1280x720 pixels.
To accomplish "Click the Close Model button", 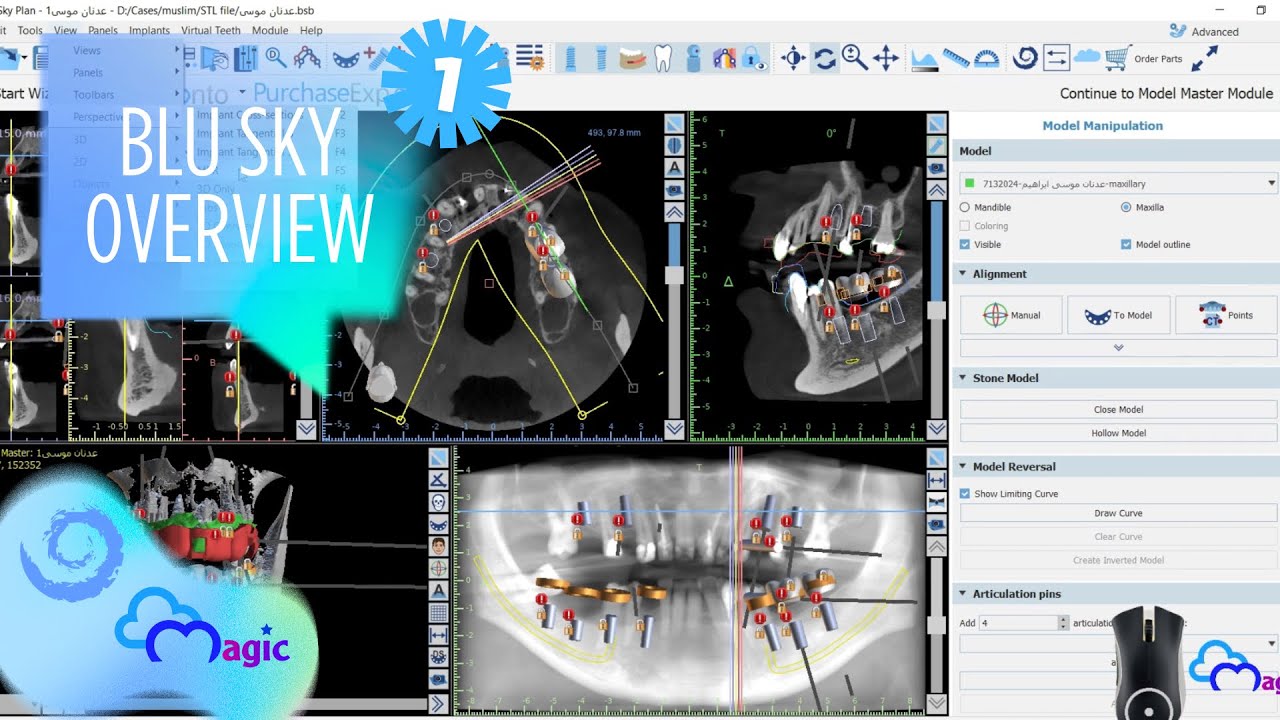I will coord(1118,409).
